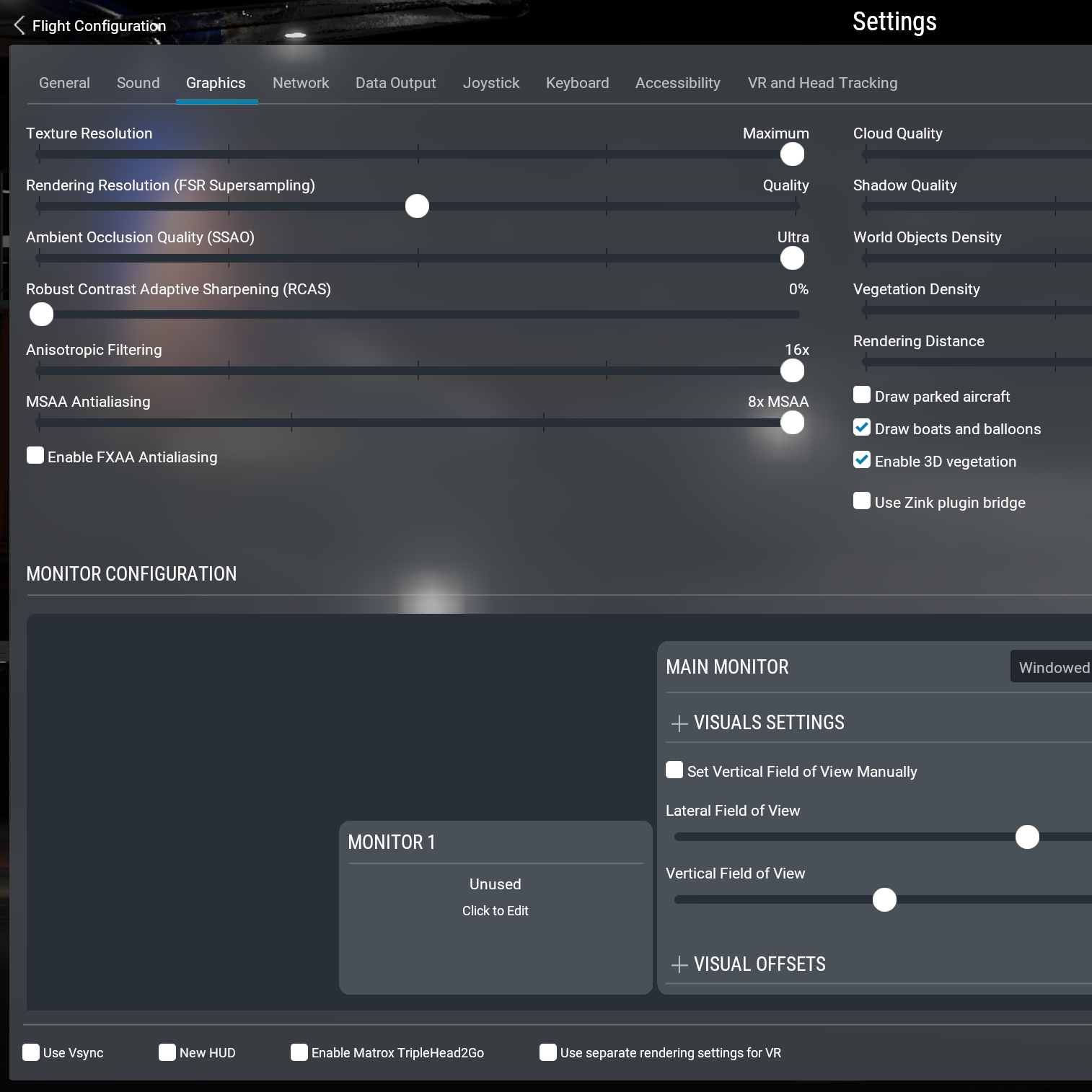The width and height of the screenshot is (1092, 1092).
Task: Open the Joystick settings tab
Action: click(491, 83)
